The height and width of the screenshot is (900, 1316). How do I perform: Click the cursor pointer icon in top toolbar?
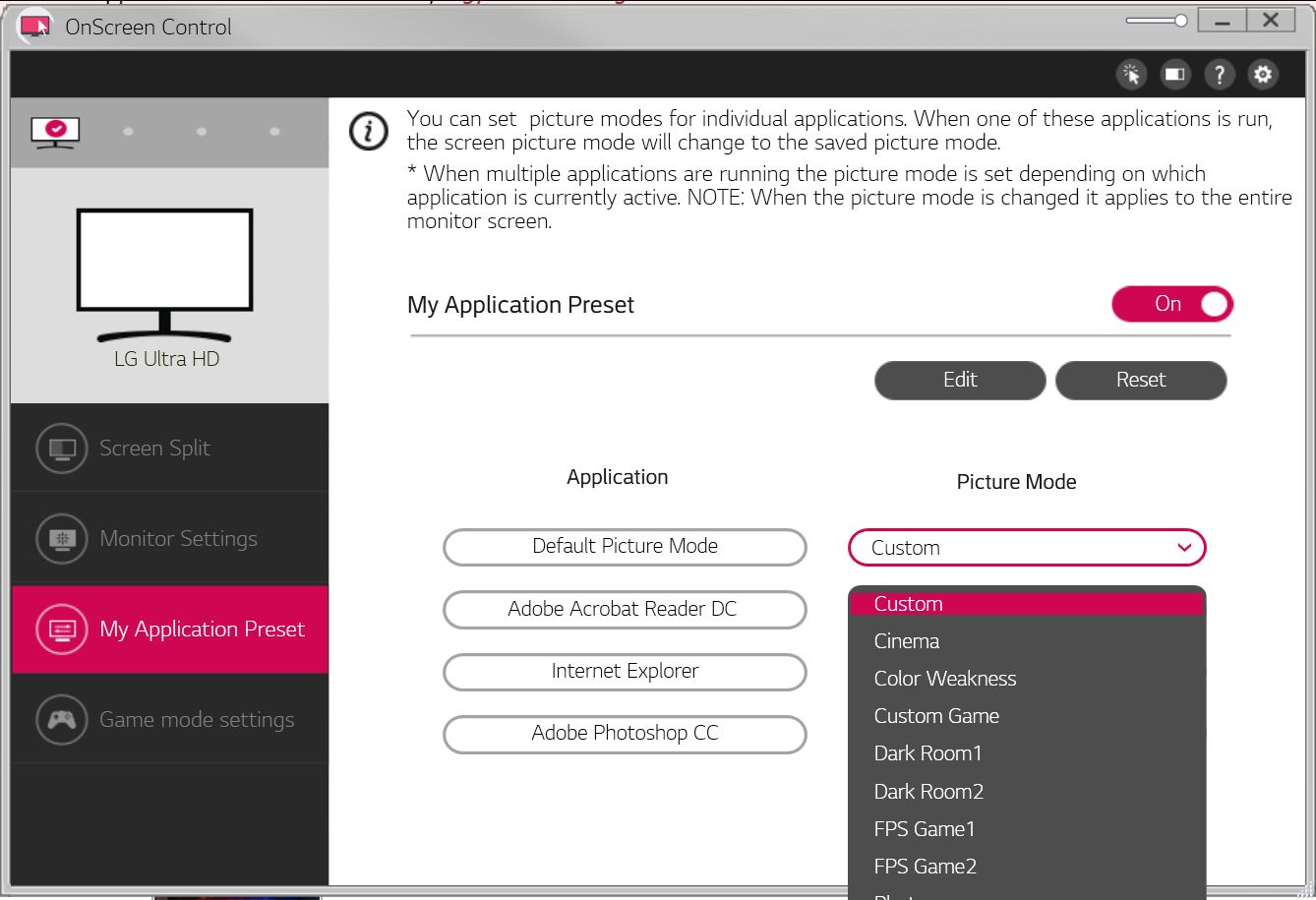(x=1131, y=74)
